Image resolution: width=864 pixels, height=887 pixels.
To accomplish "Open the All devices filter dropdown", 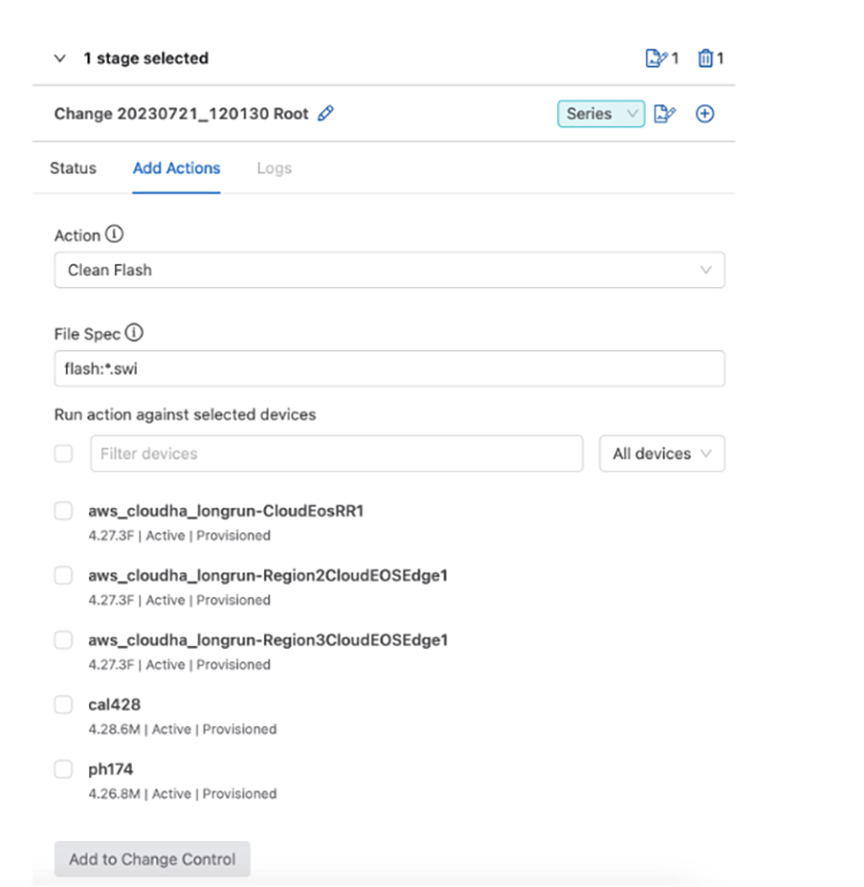I will (662, 453).
